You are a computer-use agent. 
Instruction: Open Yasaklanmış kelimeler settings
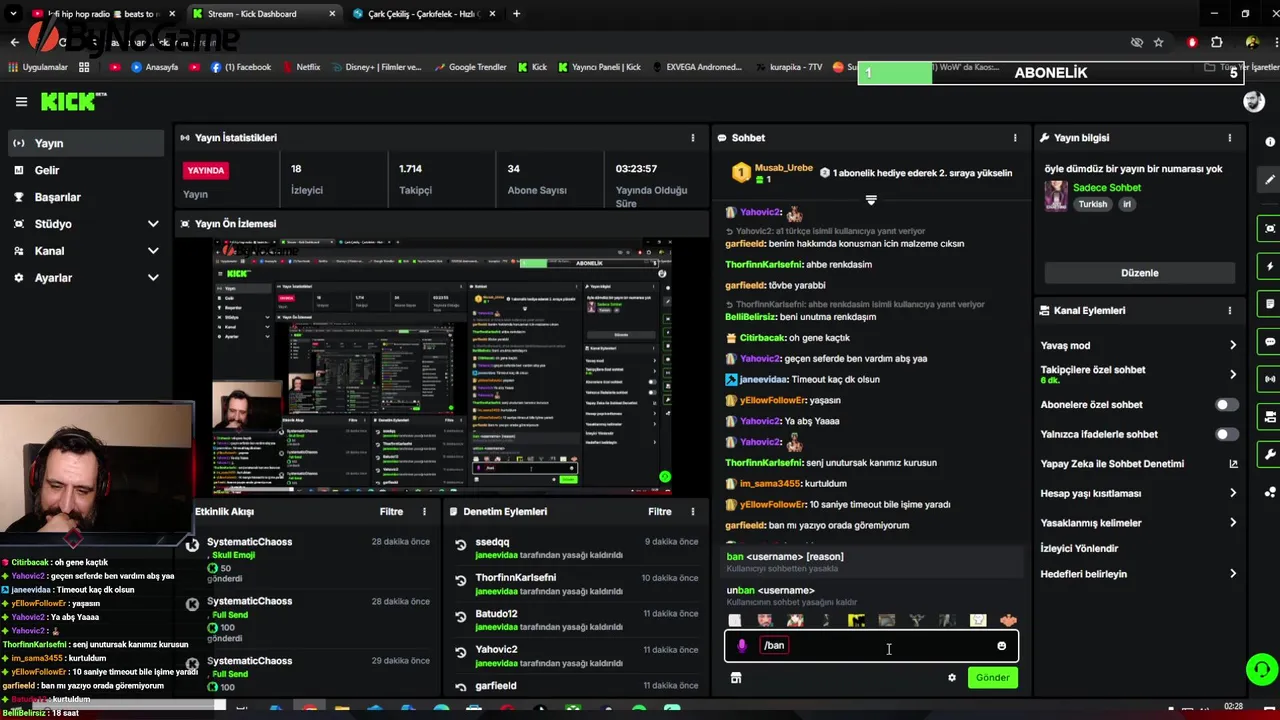[1139, 523]
